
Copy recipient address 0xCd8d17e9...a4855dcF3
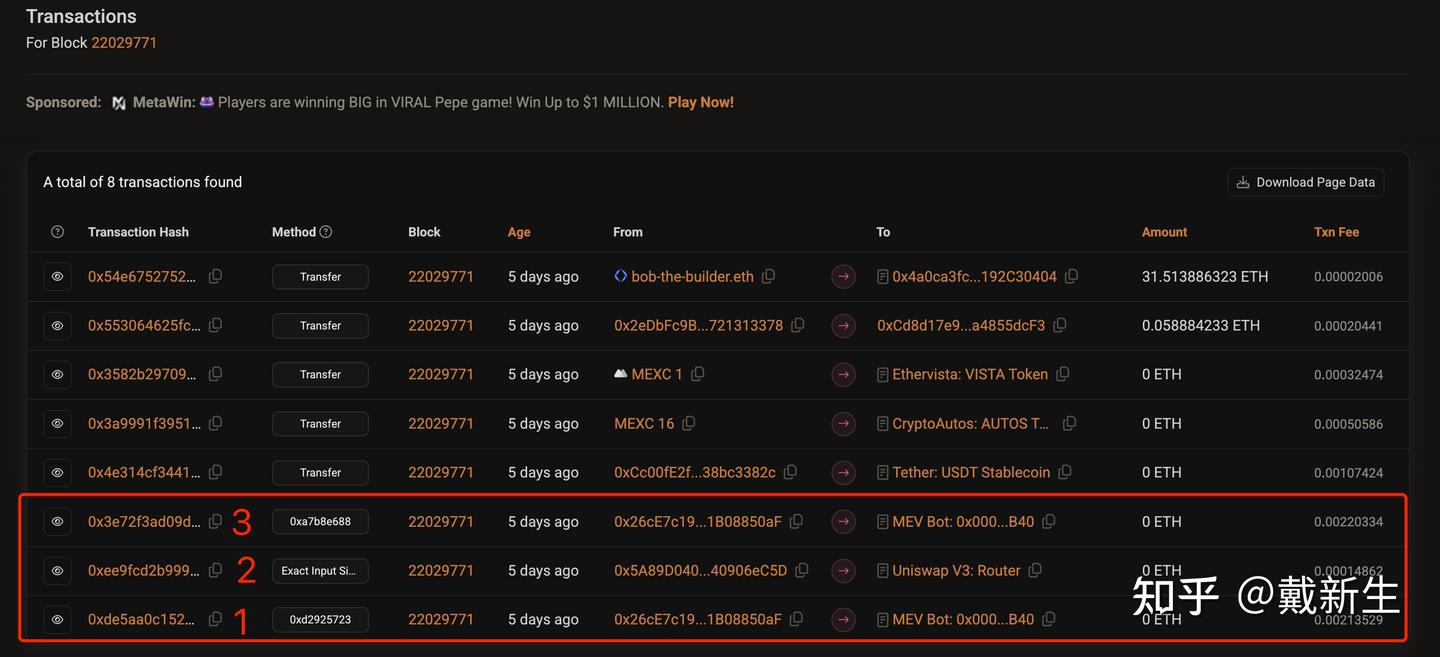[x=1060, y=326]
